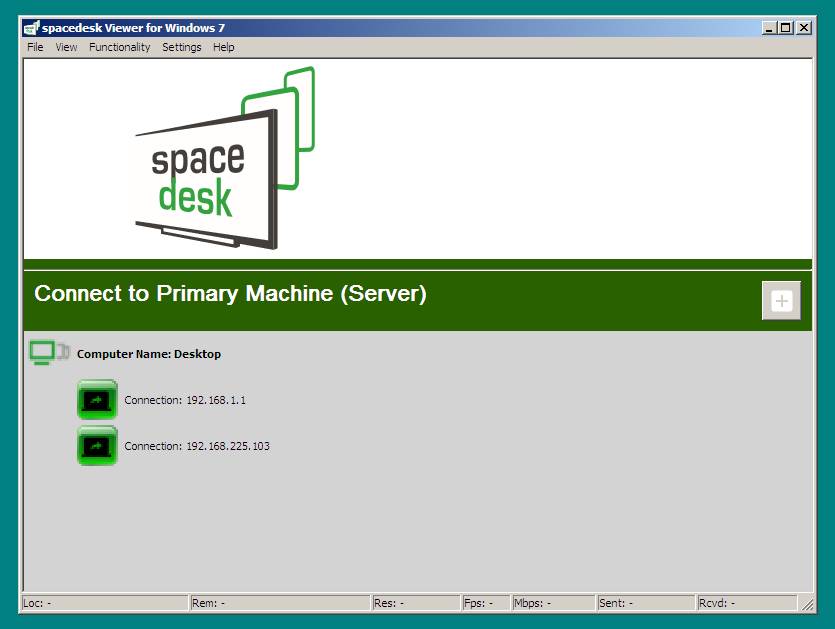The image size is (835, 629).
Task: Click the spacedesk title bar app icon
Action: point(31,28)
